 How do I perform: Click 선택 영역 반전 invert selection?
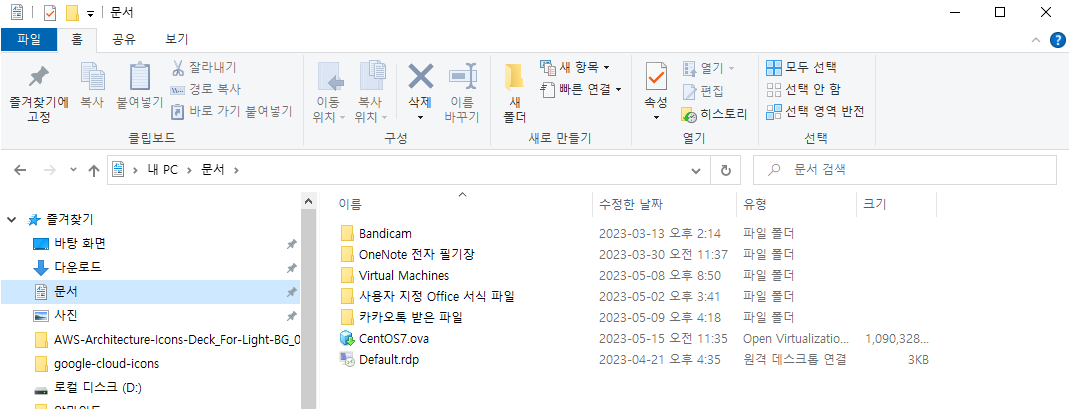(x=815, y=111)
